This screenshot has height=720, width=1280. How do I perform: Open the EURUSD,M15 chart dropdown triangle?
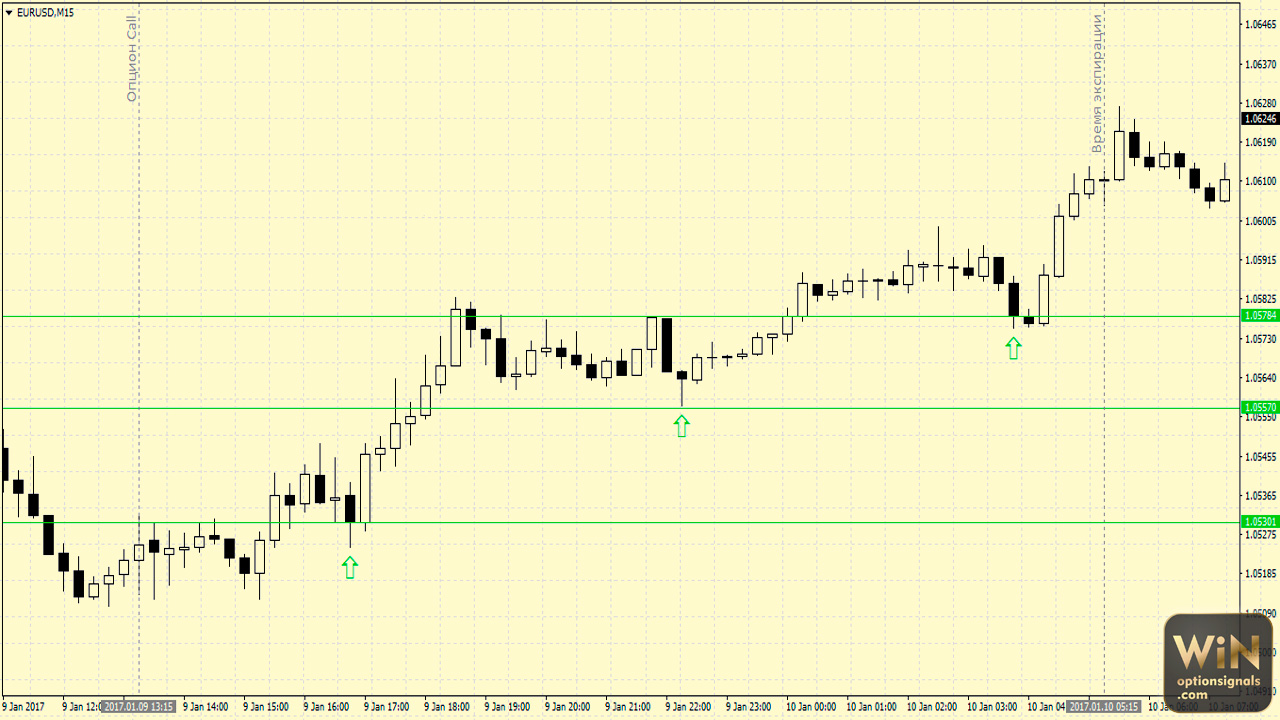pos(9,12)
